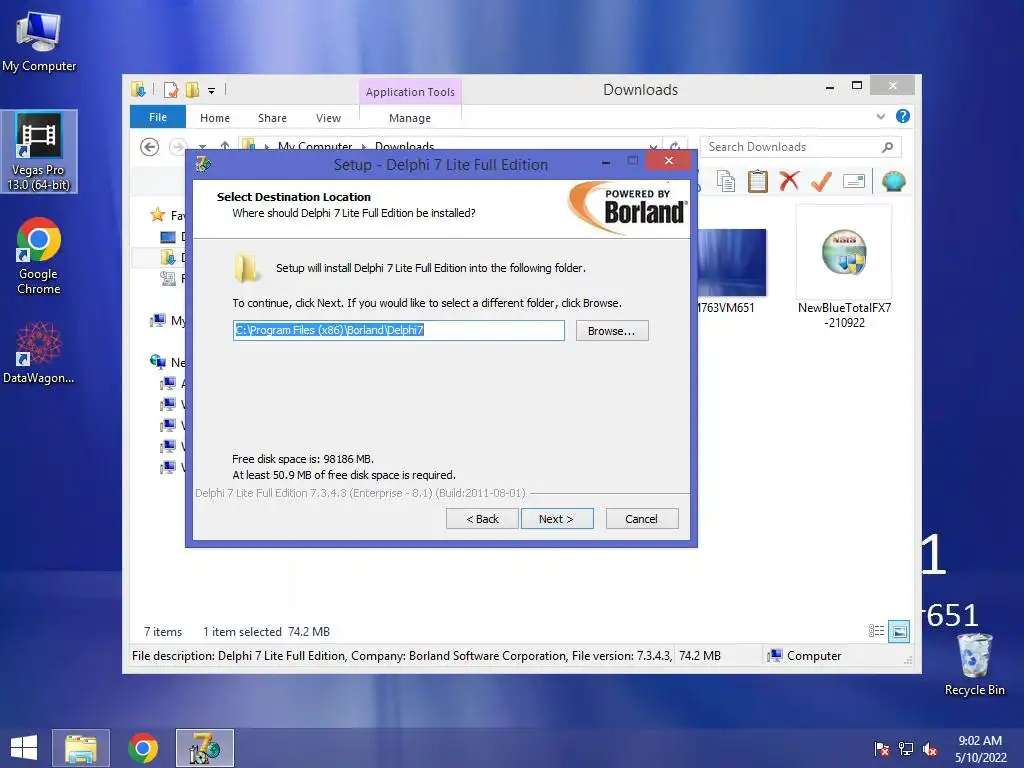Open My Computer desktop icon

[39, 41]
